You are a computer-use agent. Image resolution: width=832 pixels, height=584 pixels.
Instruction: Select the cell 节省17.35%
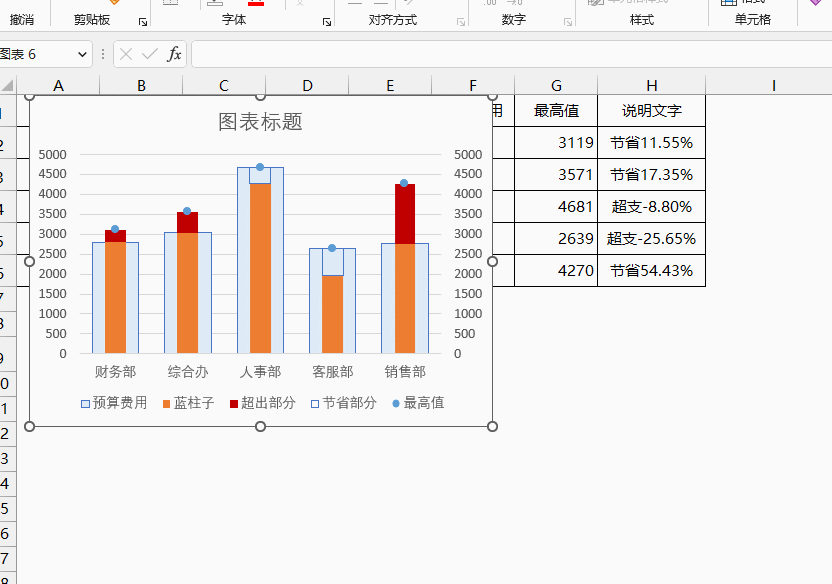(x=652, y=175)
